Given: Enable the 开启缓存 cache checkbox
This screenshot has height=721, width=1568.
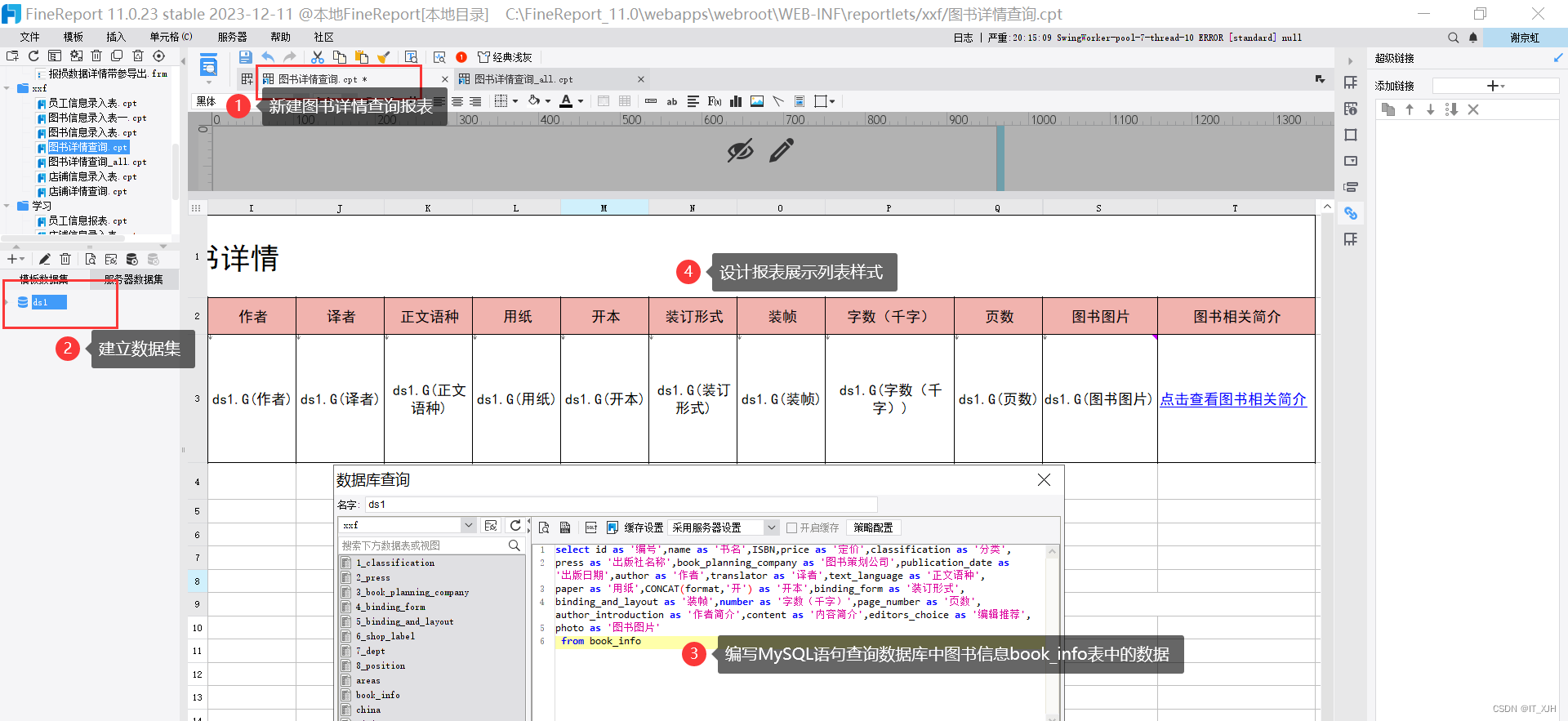Looking at the screenshot, I should click(x=791, y=527).
